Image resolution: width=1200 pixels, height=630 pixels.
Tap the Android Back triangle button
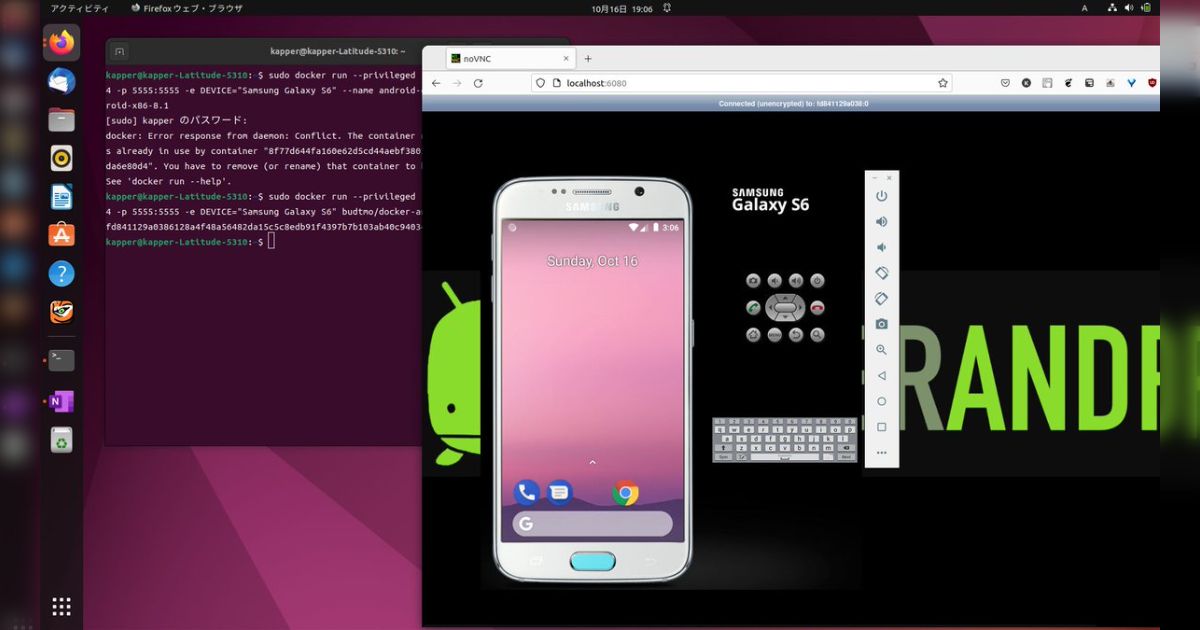click(x=881, y=375)
